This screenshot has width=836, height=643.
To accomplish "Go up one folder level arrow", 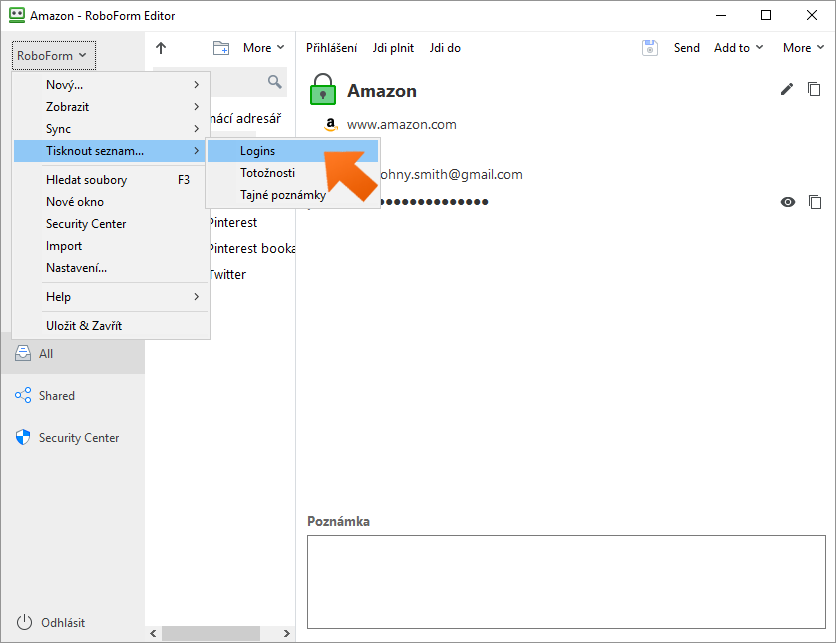I will click(x=161, y=48).
